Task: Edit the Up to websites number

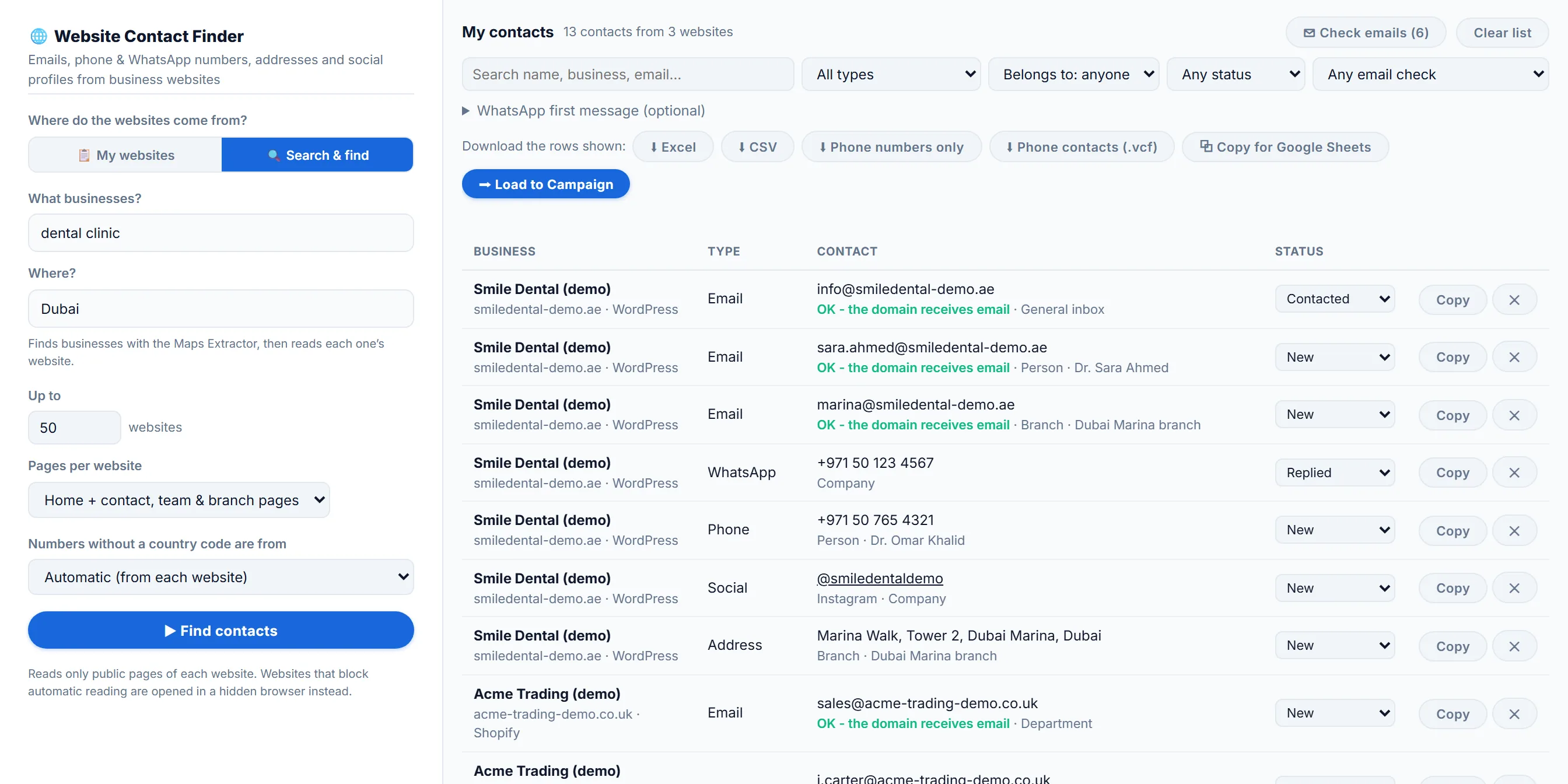Action: pos(74,428)
